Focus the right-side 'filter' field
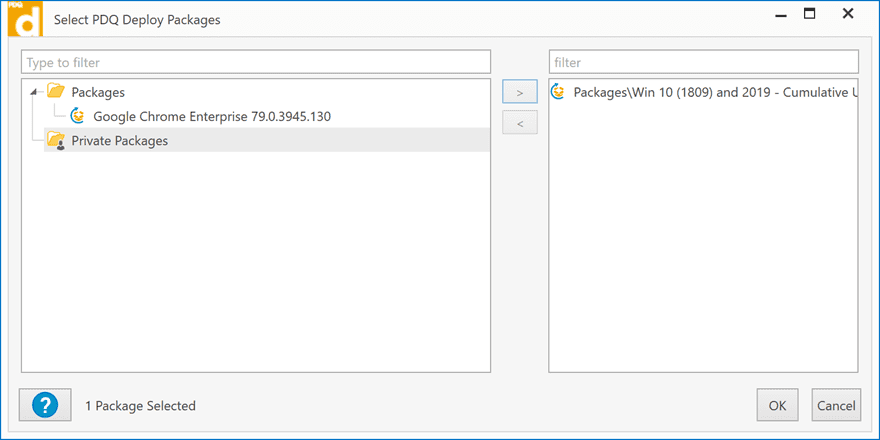Image resolution: width=880 pixels, height=440 pixels. 704,62
